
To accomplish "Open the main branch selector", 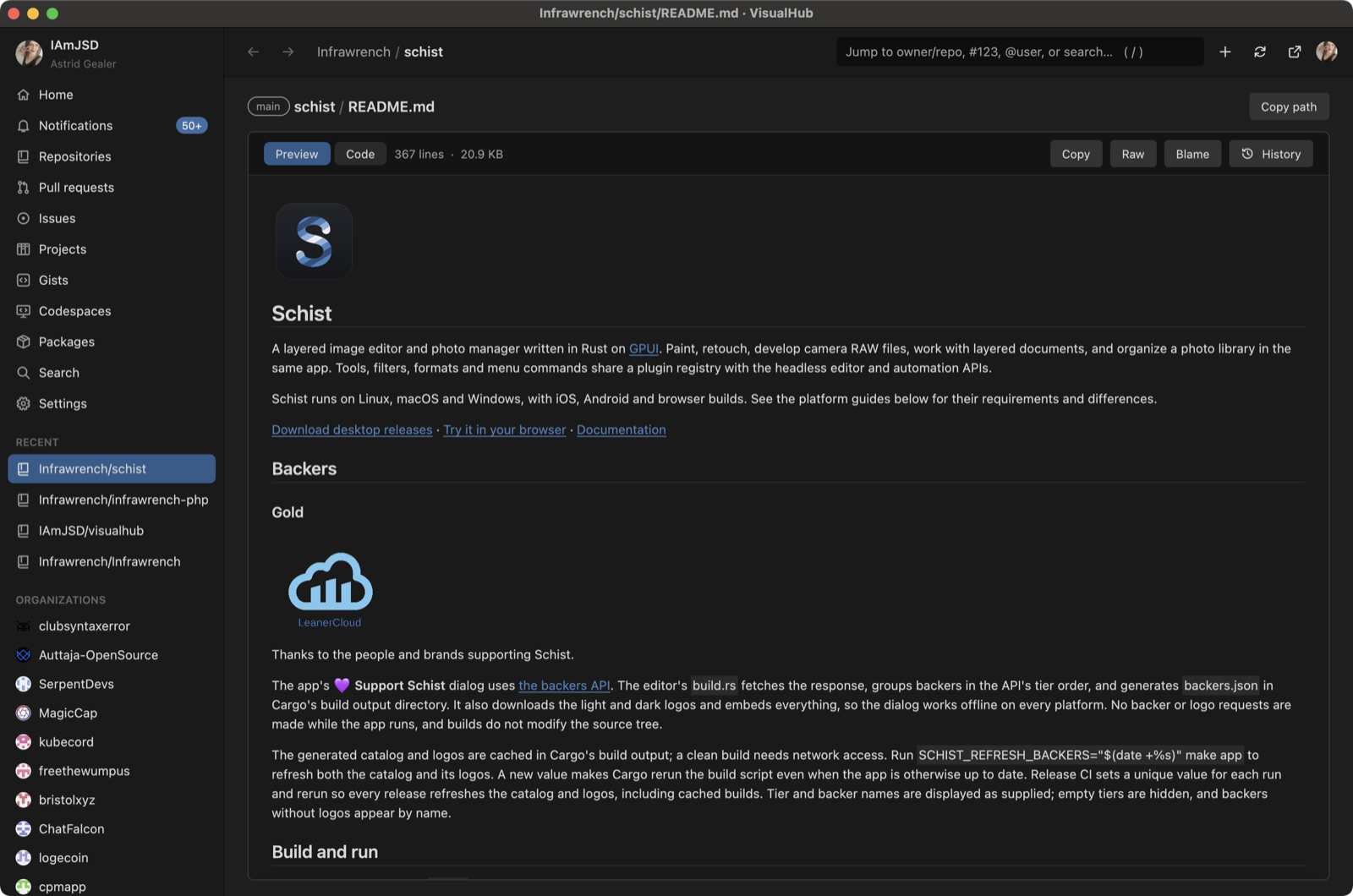I will 268,107.
